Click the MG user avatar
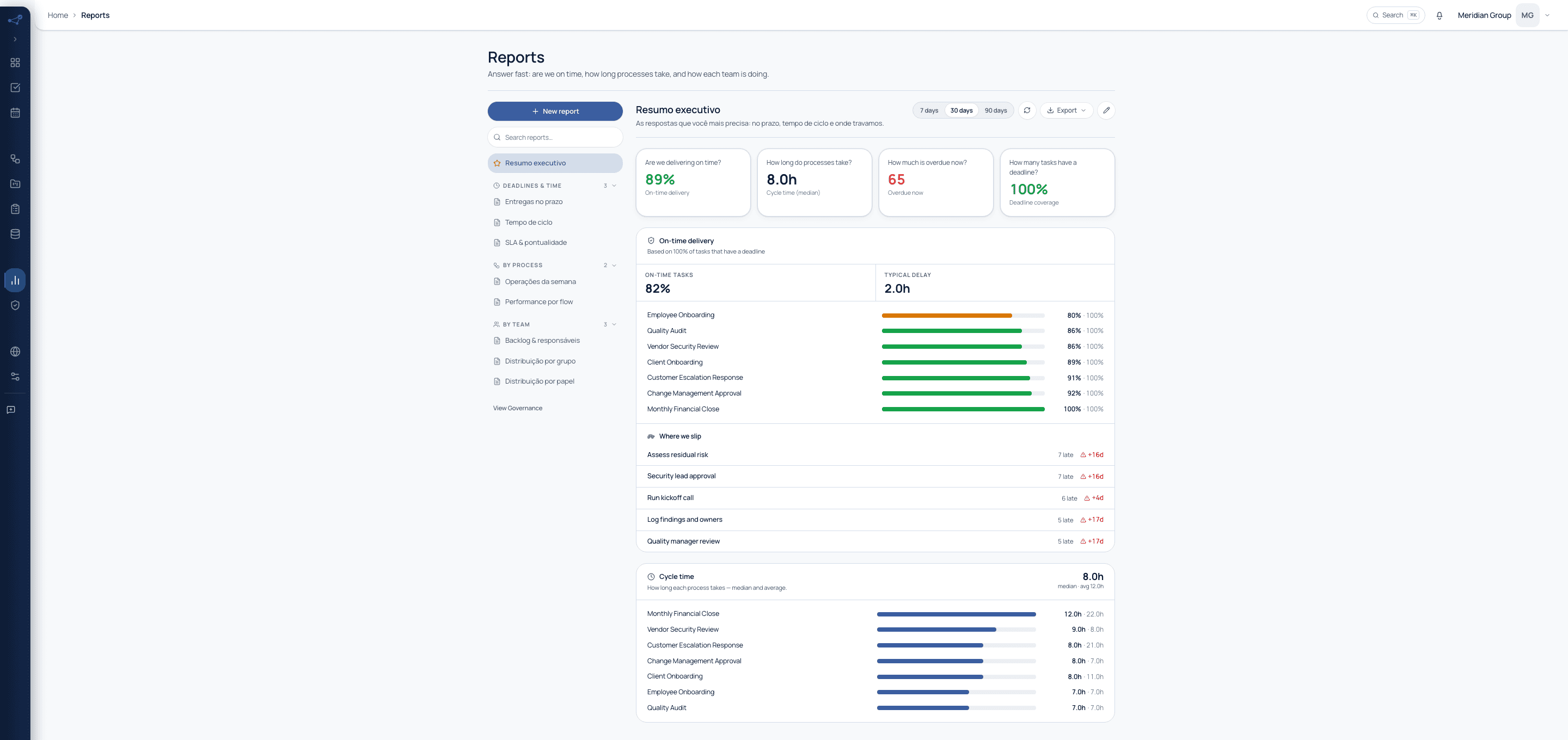Viewport: 1568px width, 740px height. click(x=1527, y=15)
